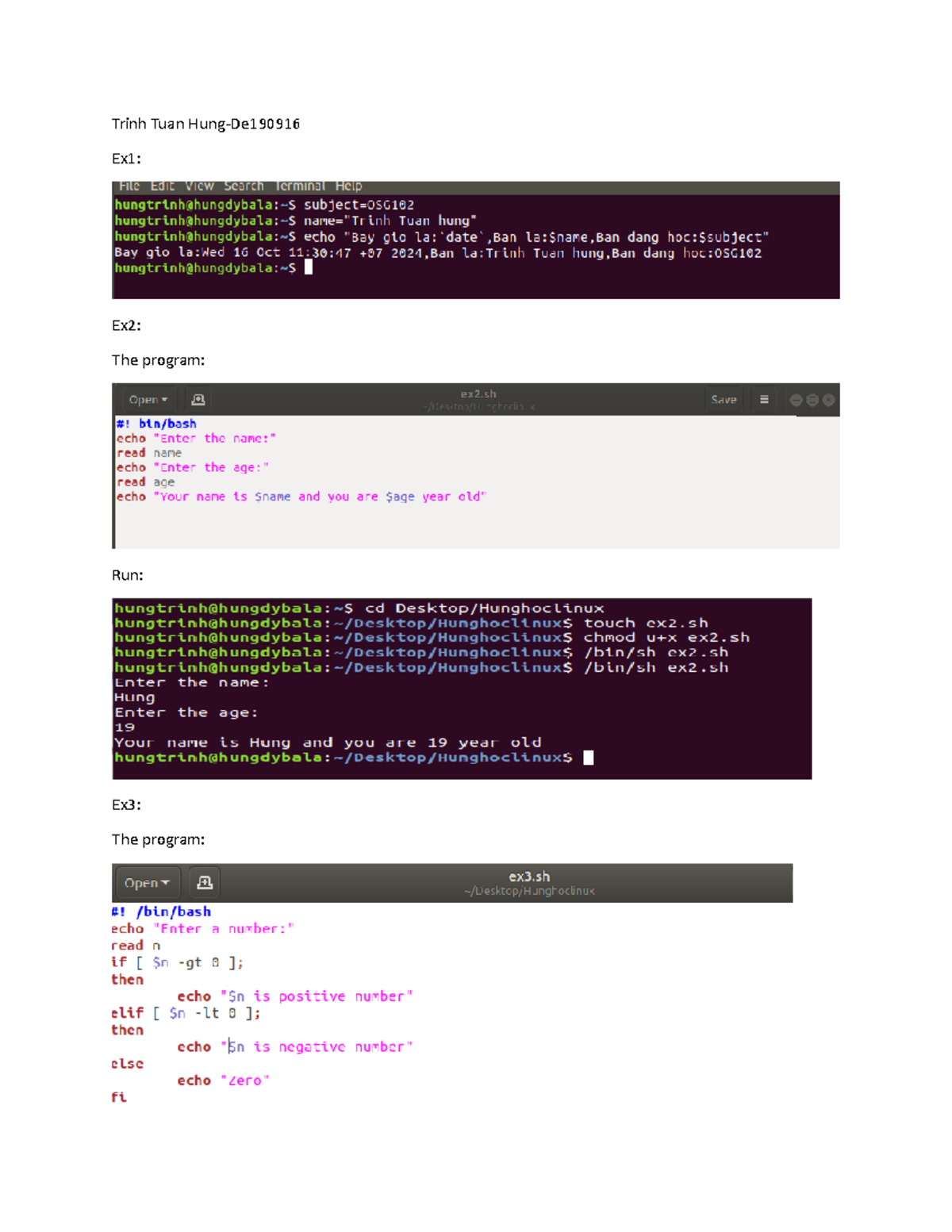Open the Terminal menu in the terminal window

(x=300, y=186)
